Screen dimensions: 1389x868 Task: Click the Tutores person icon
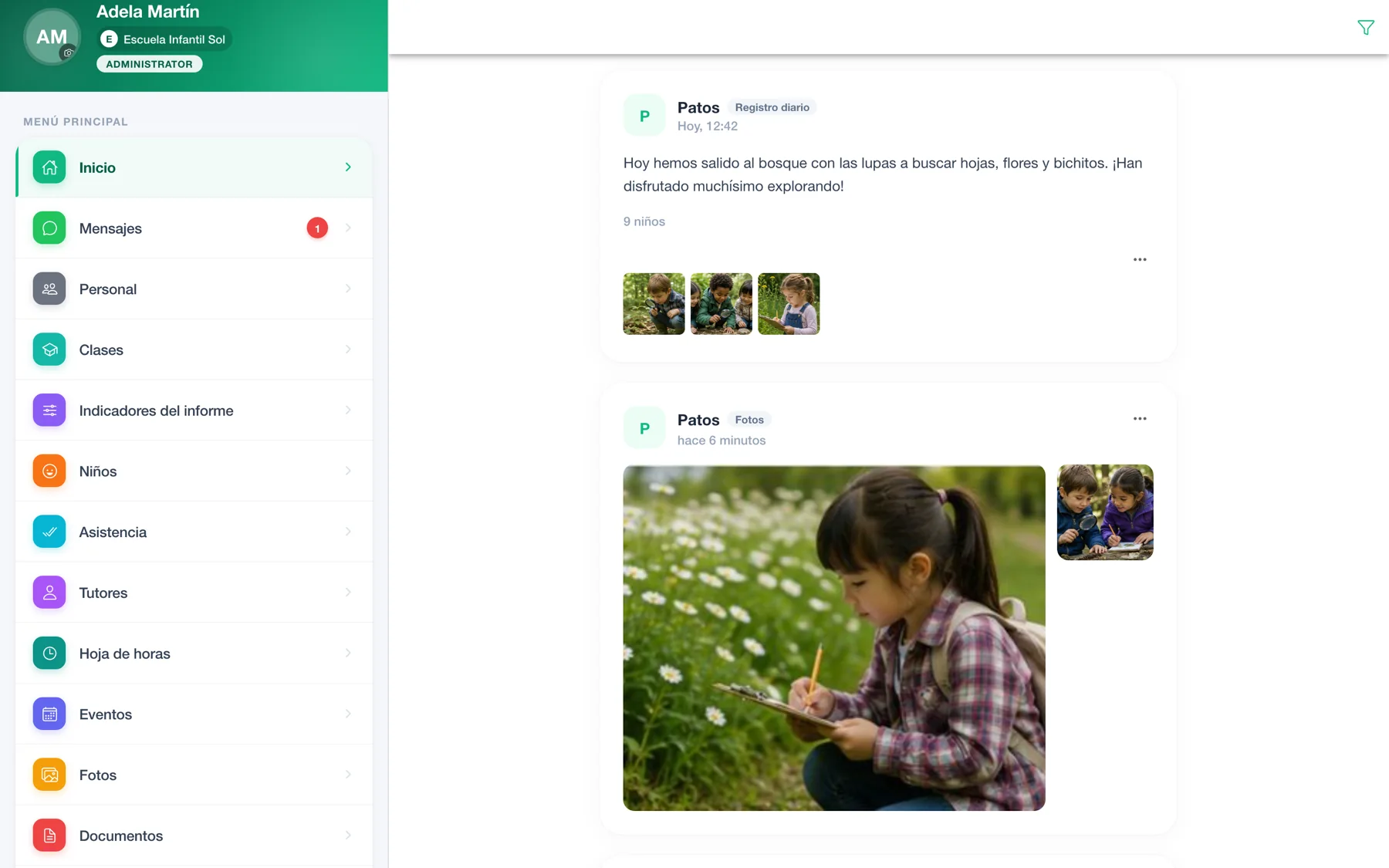(49, 593)
